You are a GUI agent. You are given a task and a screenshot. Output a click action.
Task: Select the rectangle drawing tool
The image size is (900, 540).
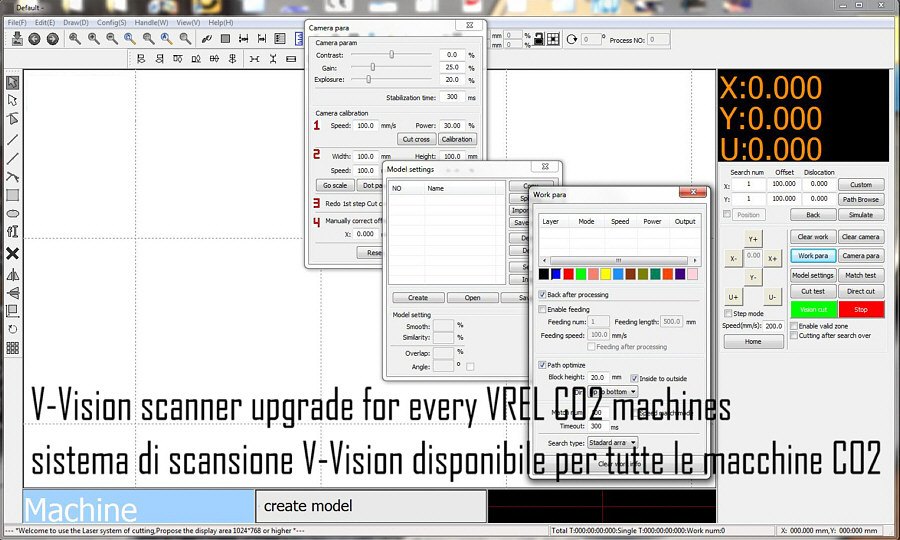tap(12, 195)
